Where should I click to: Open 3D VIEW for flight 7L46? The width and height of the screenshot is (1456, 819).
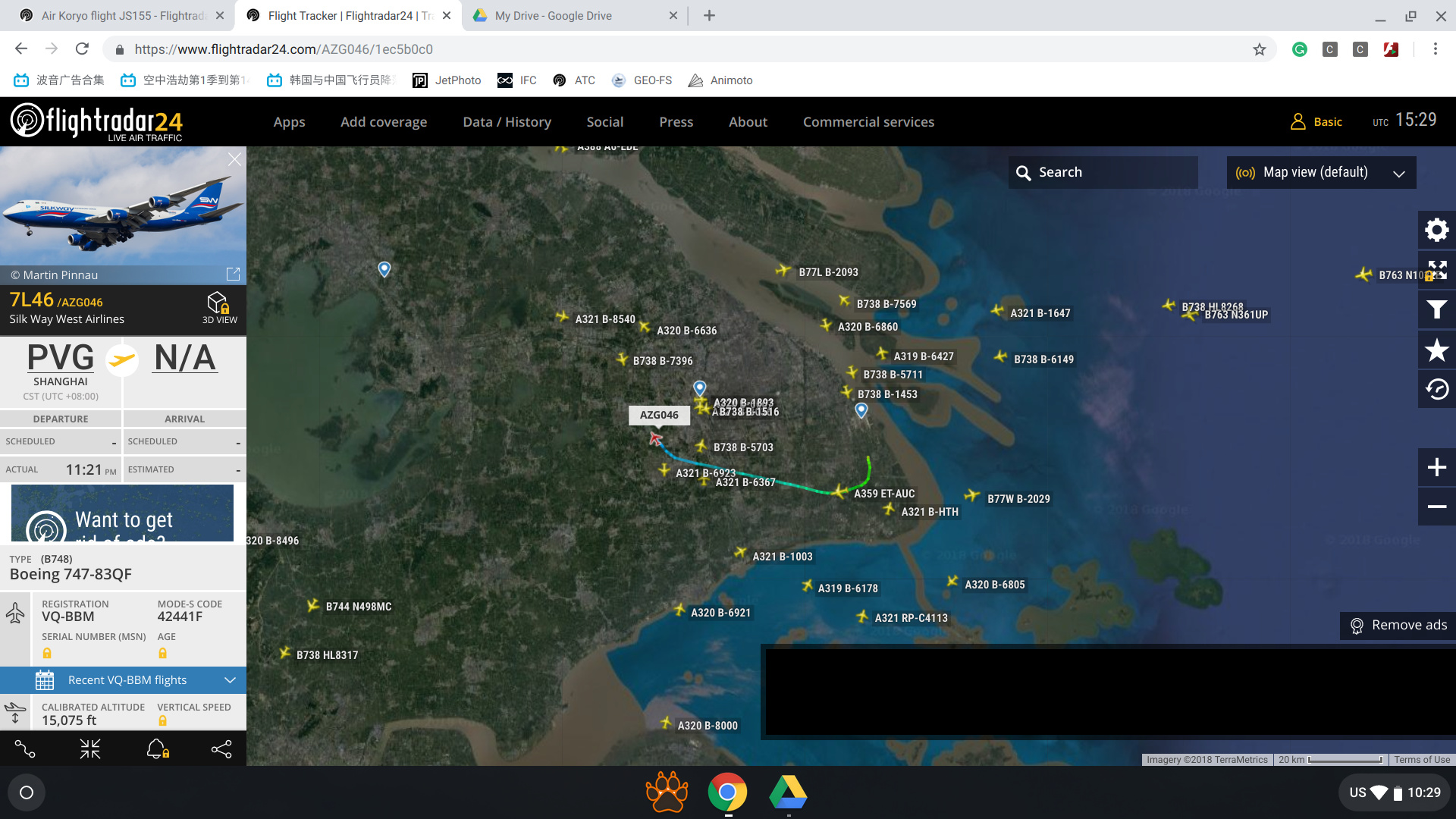(x=219, y=308)
